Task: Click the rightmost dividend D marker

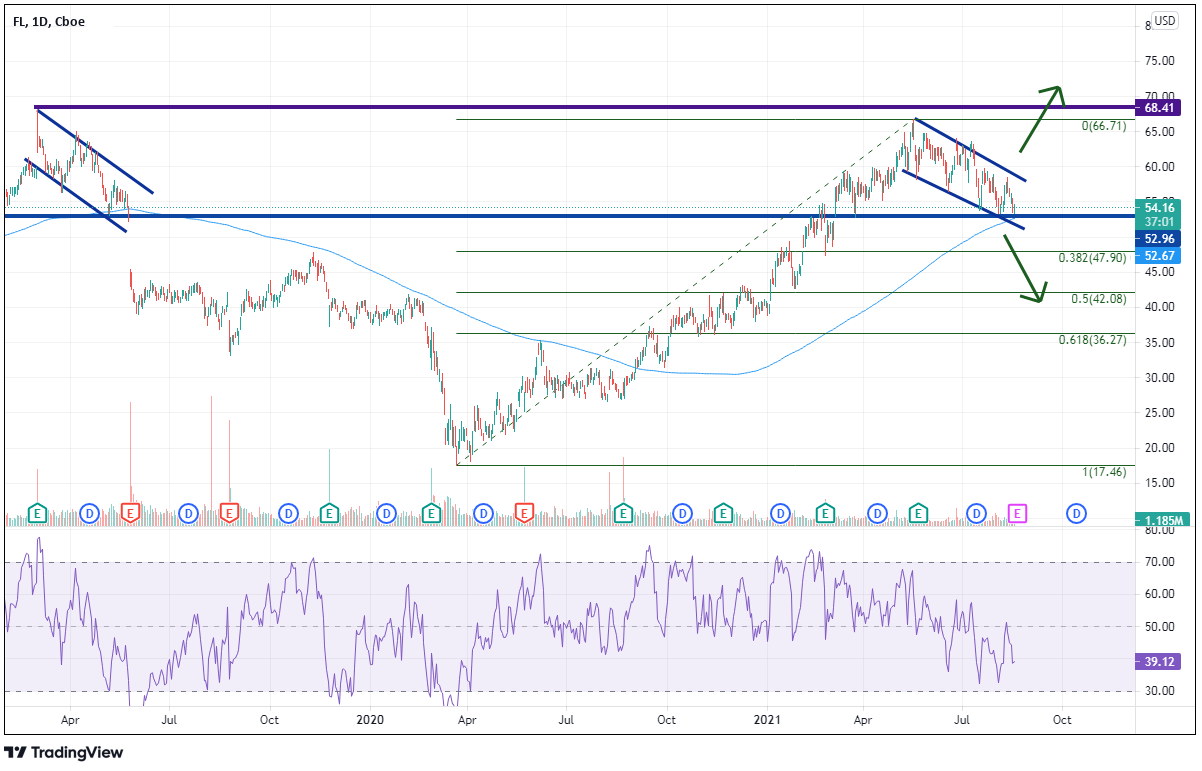Action: coord(1077,513)
